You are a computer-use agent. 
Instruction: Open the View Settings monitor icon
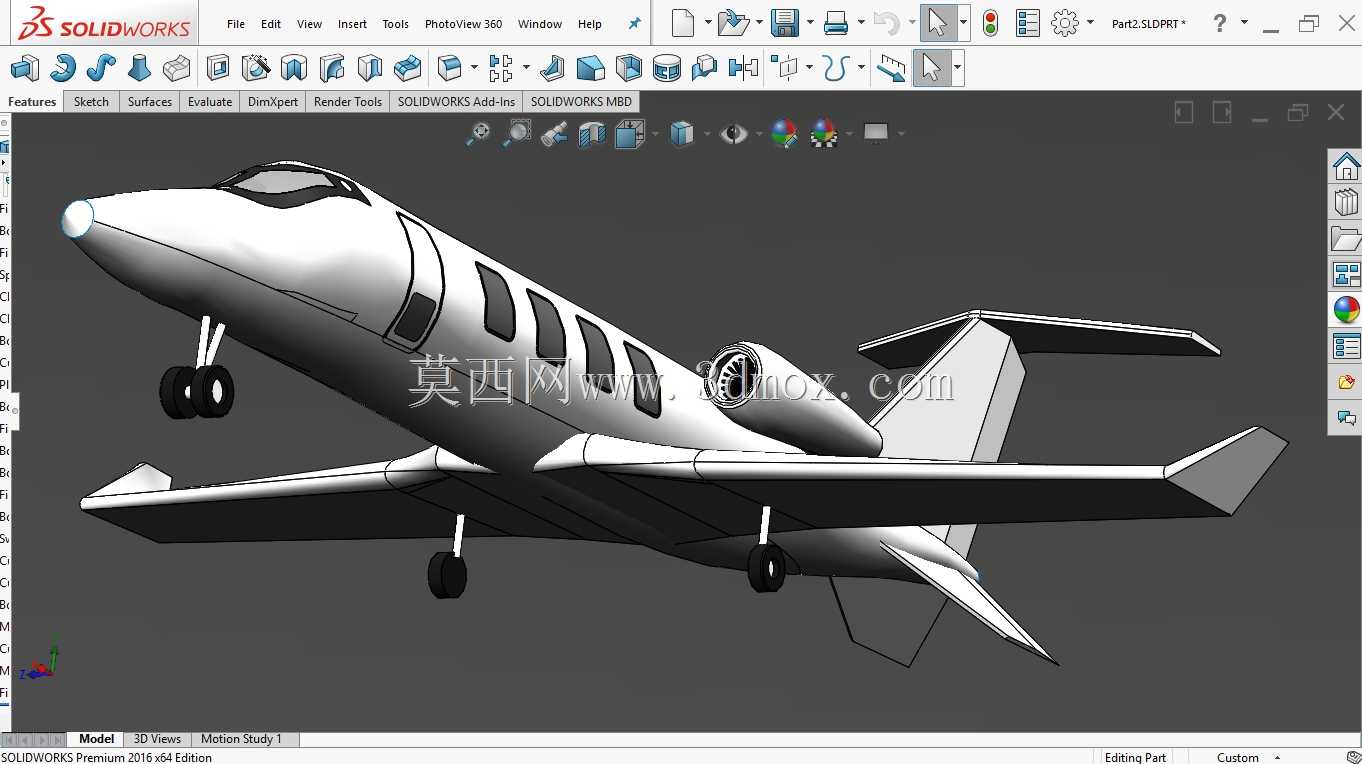click(876, 134)
